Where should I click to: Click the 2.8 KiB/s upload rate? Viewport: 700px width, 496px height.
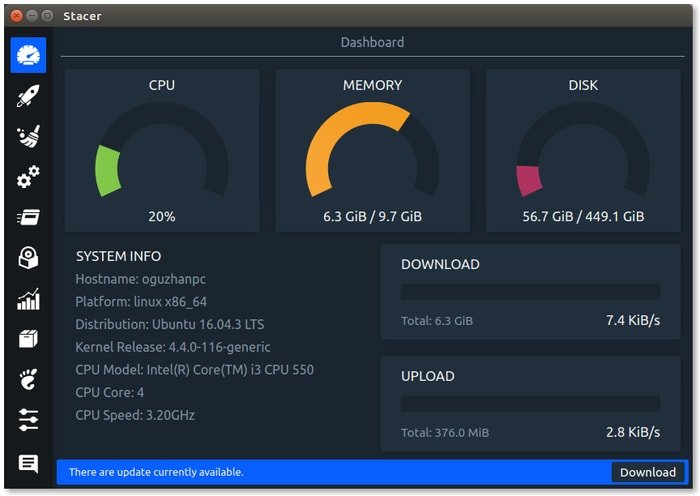coord(633,432)
